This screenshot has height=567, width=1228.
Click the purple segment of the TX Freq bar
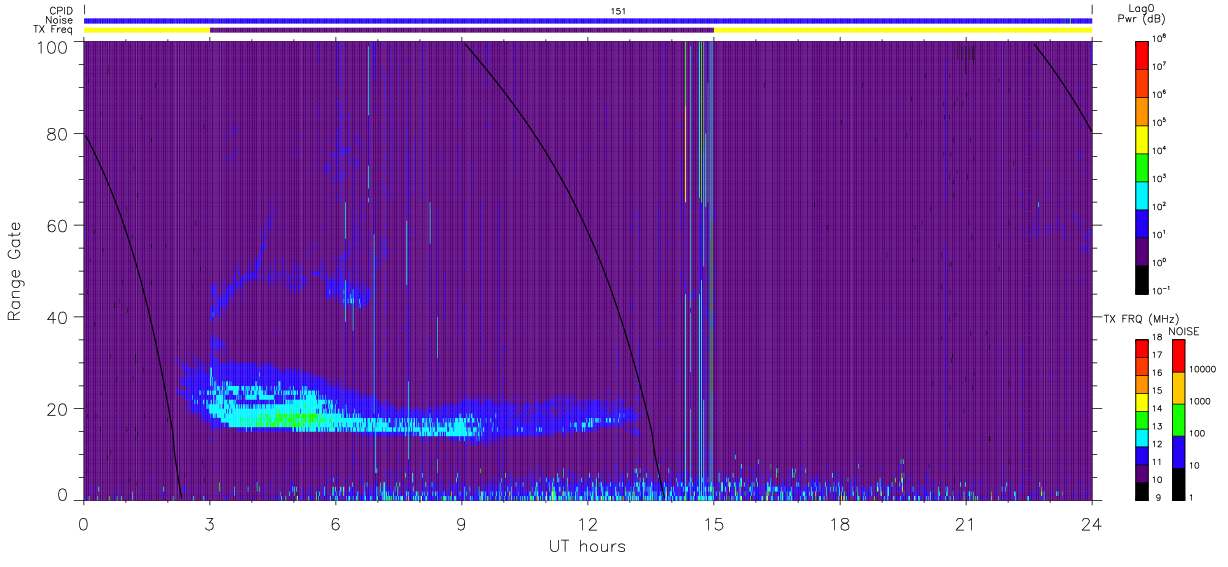461,30
